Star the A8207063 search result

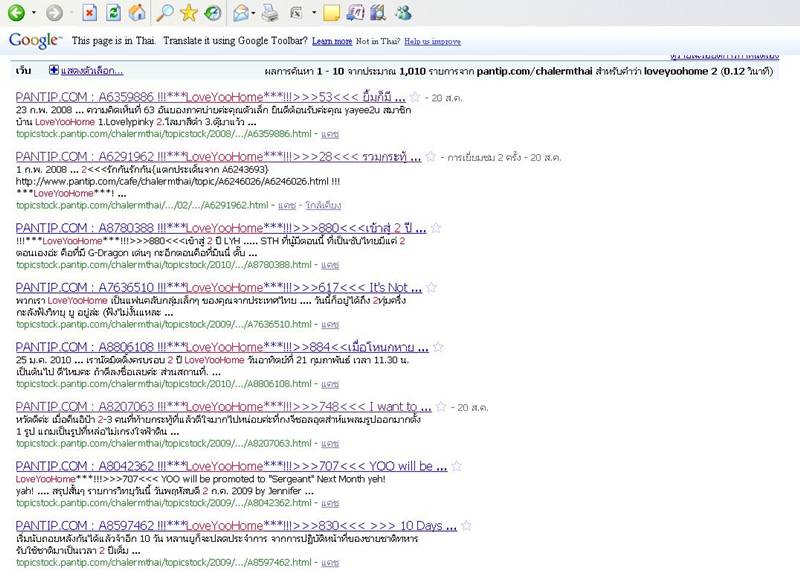click(441, 407)
